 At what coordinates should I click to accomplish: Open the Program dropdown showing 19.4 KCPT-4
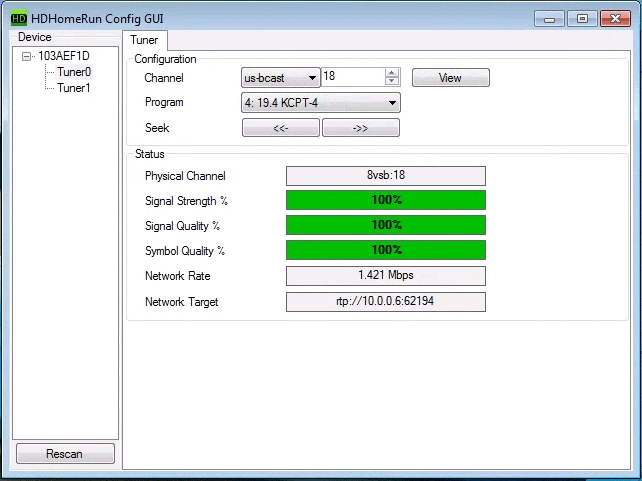(x=321, y=103)
